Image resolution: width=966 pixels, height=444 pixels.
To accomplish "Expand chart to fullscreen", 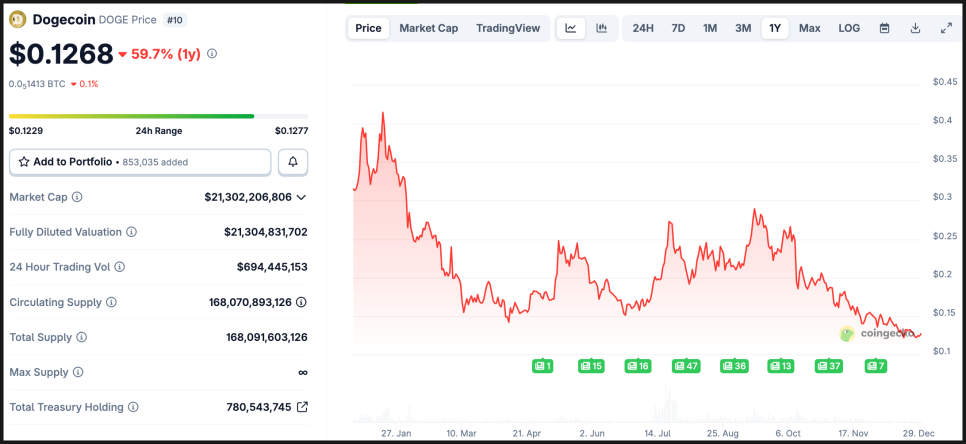I will point(946,28).
